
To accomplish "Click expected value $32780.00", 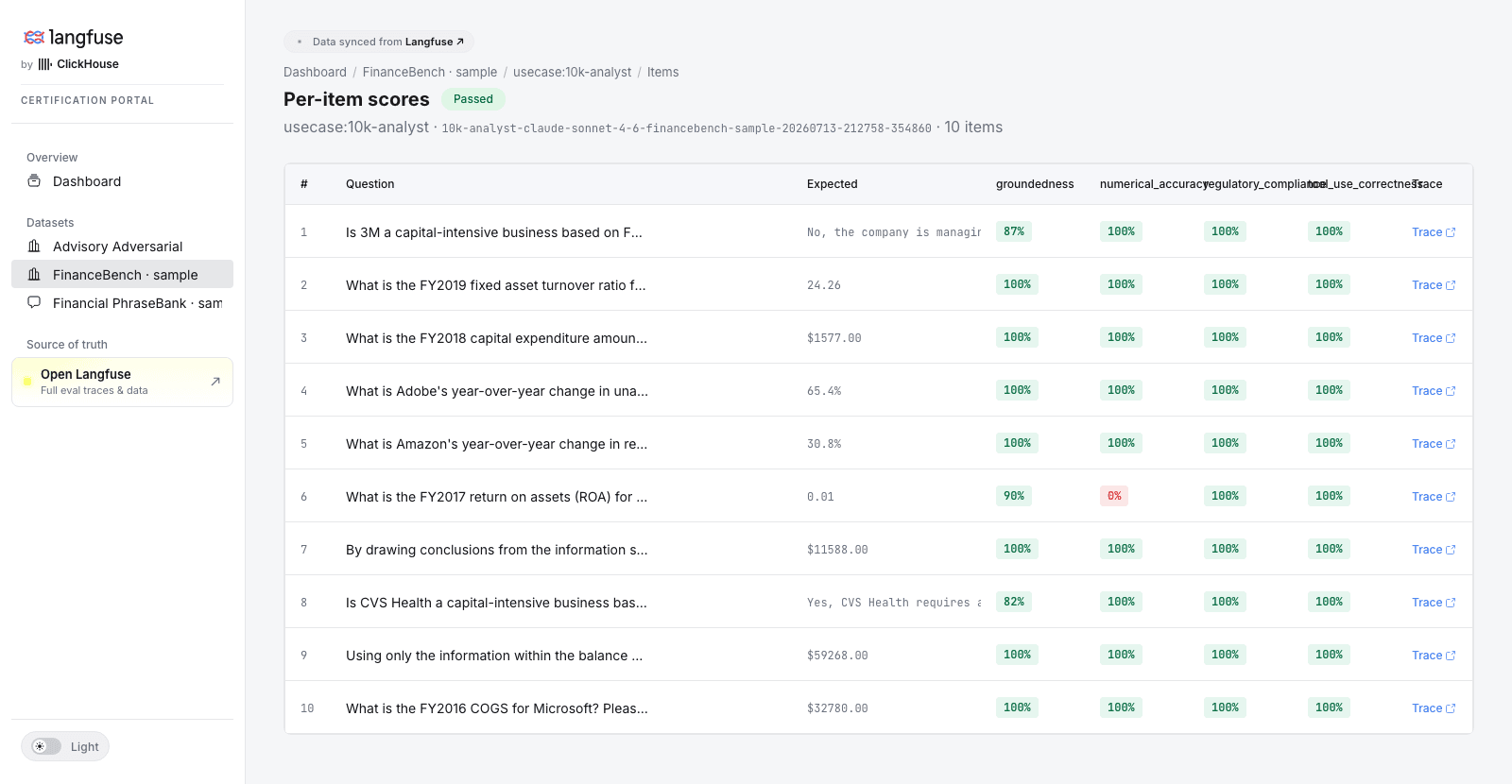I will [x=837, y=708].
